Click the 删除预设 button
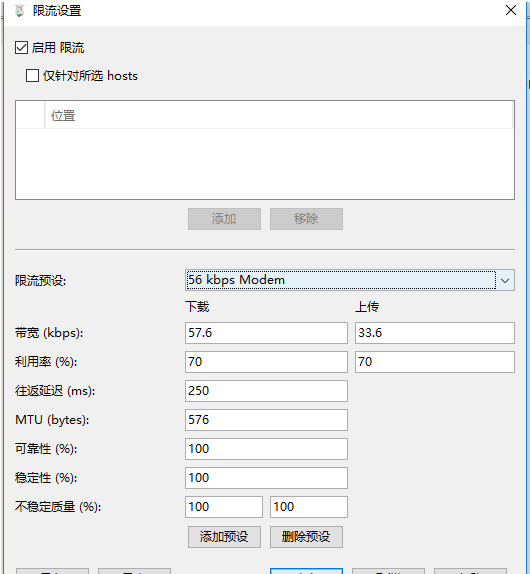 point(306,537)
